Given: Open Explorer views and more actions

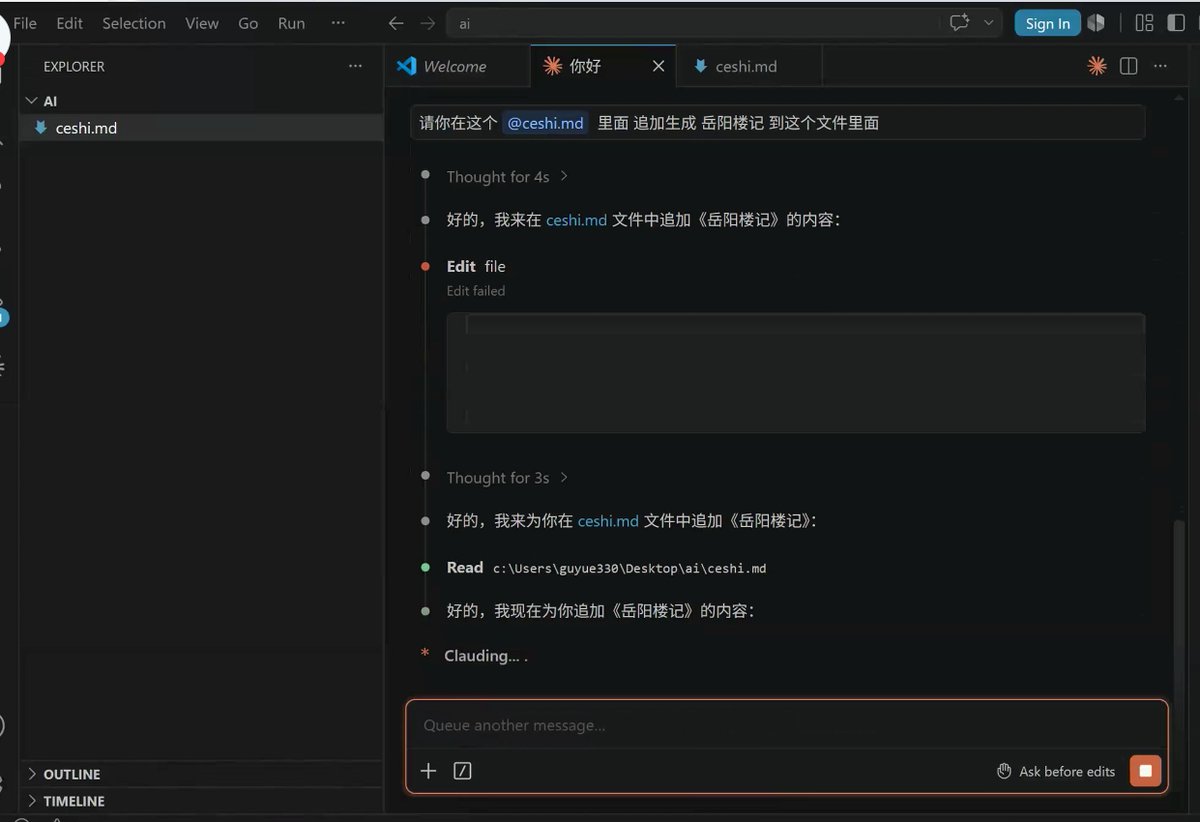Looking at the screenshot, I should coord(355,66).
